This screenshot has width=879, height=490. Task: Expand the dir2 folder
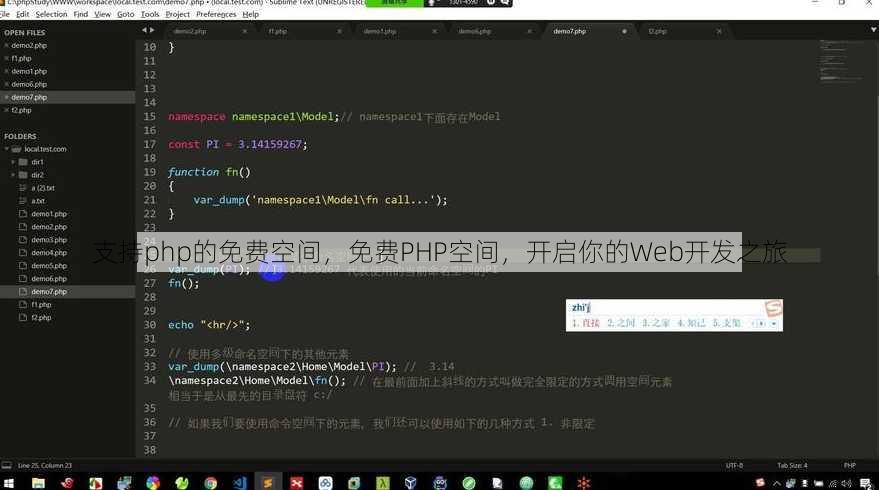13,175
